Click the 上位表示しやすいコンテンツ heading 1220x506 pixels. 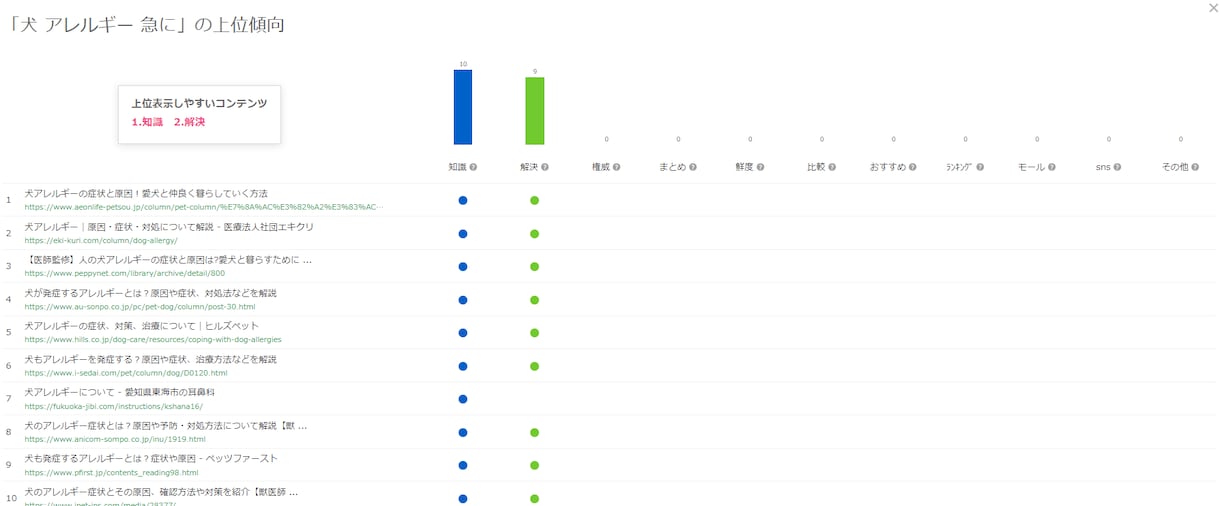(199, 103)
